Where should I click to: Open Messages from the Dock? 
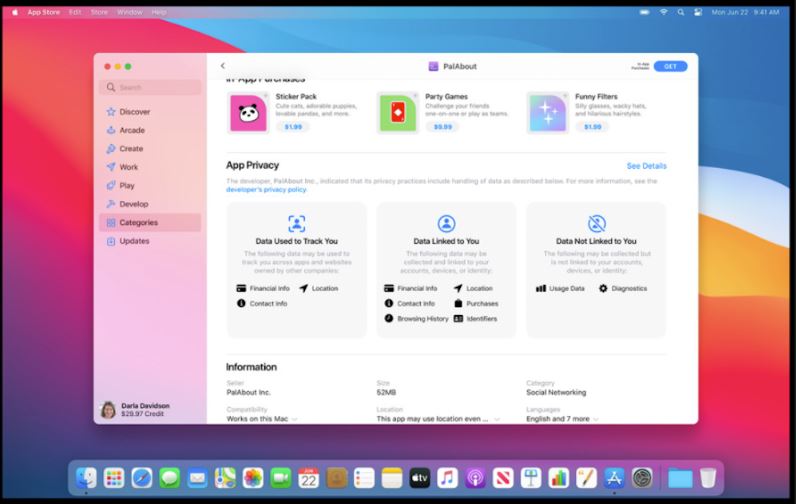[x=170, y=478]
